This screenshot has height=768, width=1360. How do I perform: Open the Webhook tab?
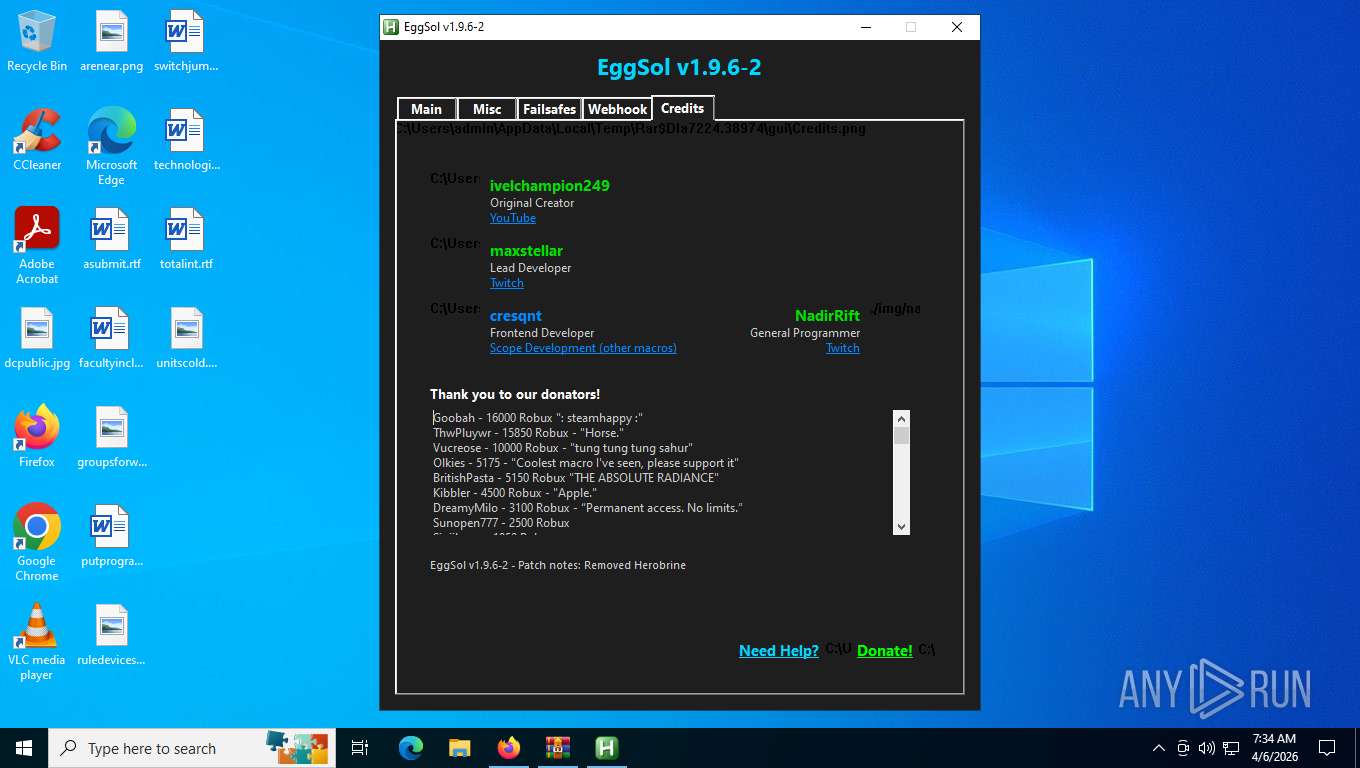[617, 109]
